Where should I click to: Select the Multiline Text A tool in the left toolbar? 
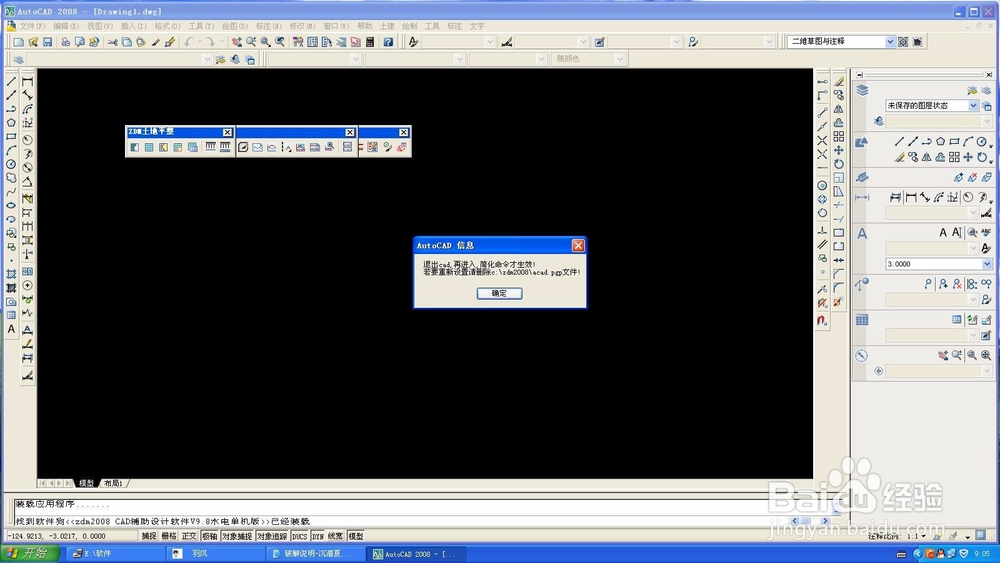coord(11,329)
